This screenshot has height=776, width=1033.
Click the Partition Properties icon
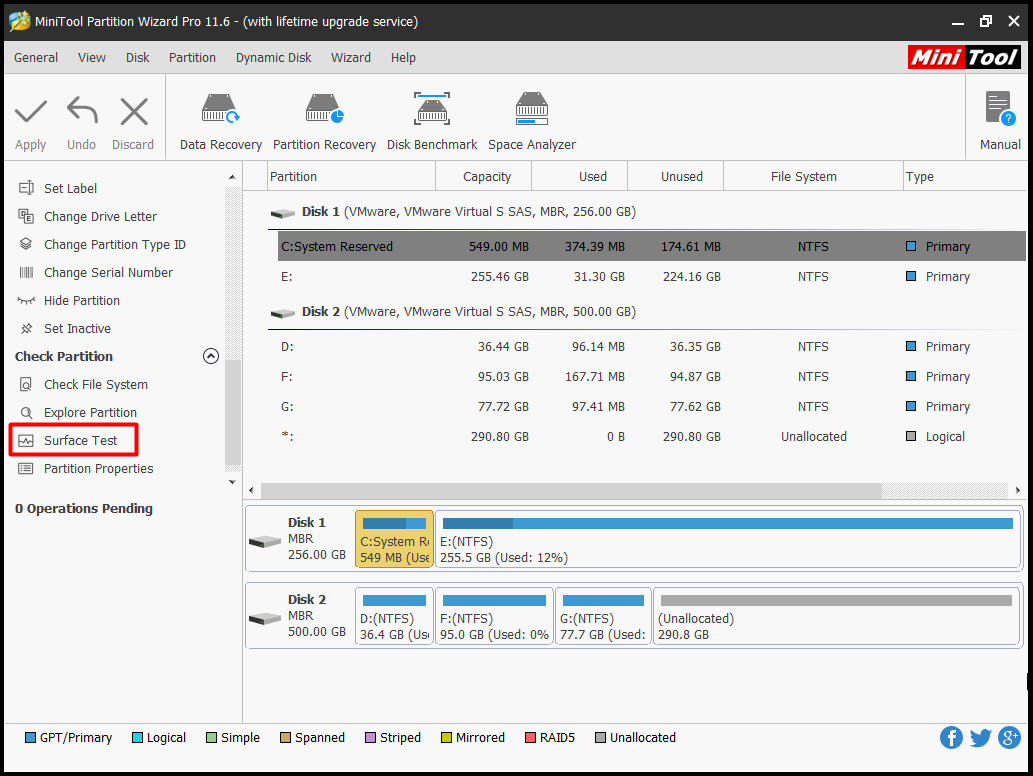pos(26,468)
